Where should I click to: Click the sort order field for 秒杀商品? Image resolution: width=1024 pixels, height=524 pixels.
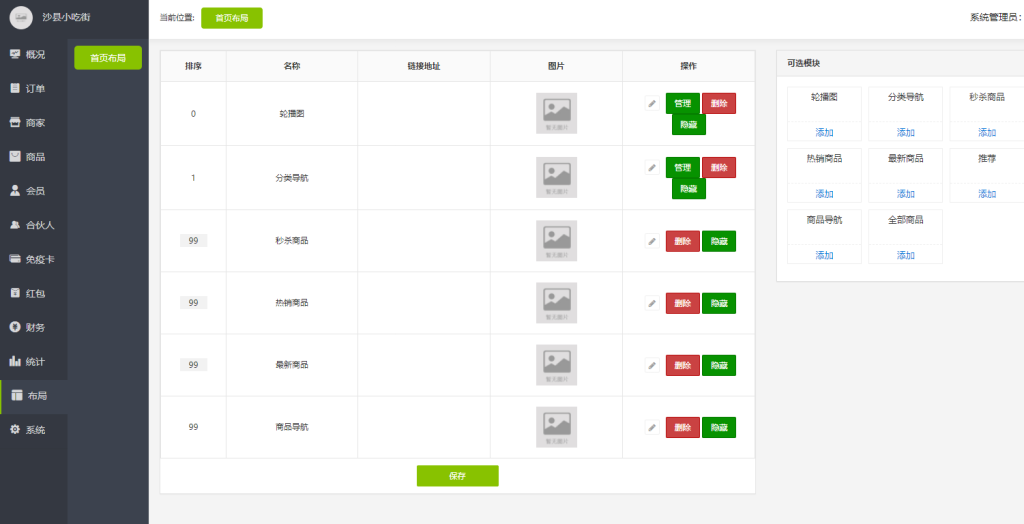click(193, 240)
